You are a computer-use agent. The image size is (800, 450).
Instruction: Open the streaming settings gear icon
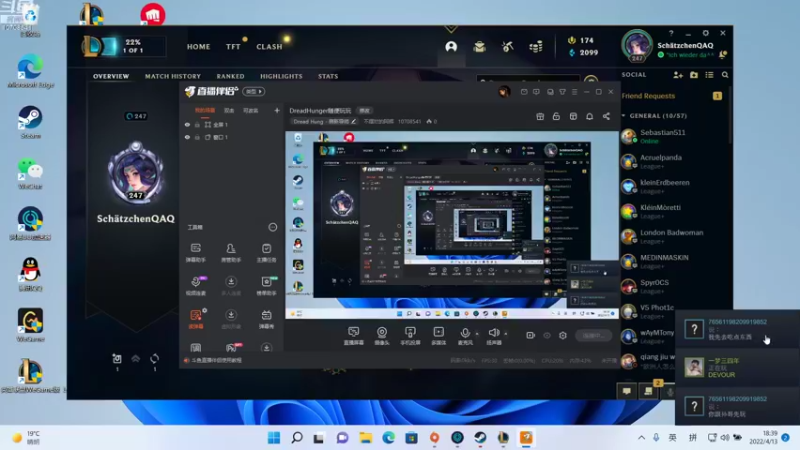click(563, 335)
